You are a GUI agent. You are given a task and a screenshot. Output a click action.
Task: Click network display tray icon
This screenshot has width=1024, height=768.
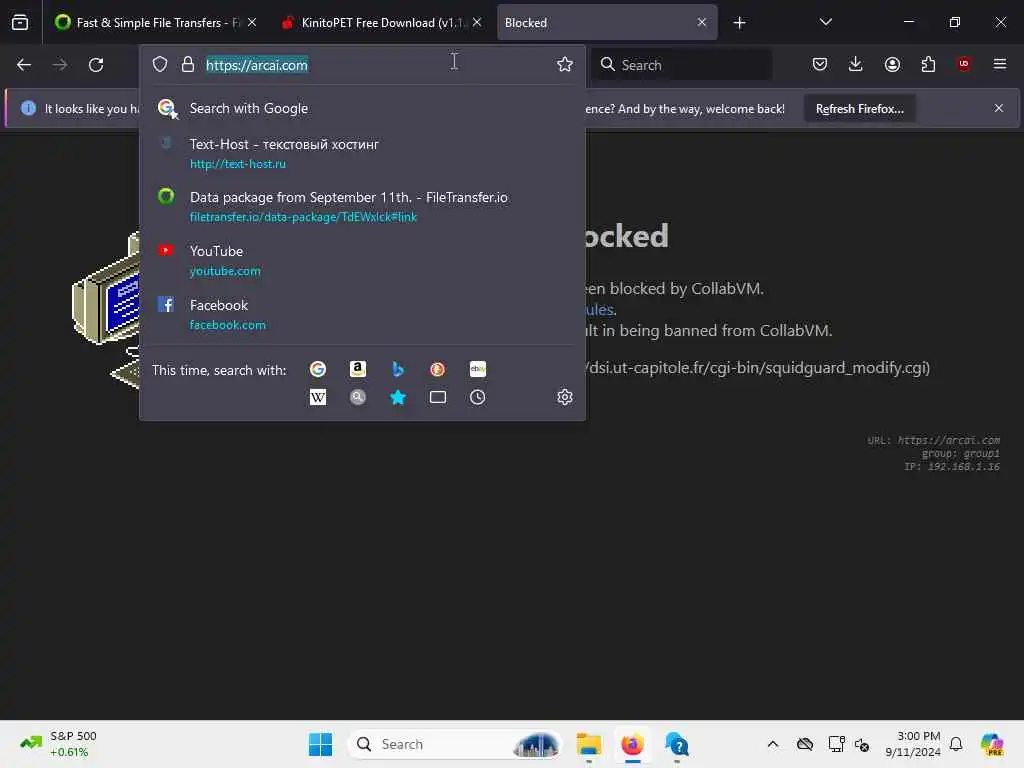836,744
